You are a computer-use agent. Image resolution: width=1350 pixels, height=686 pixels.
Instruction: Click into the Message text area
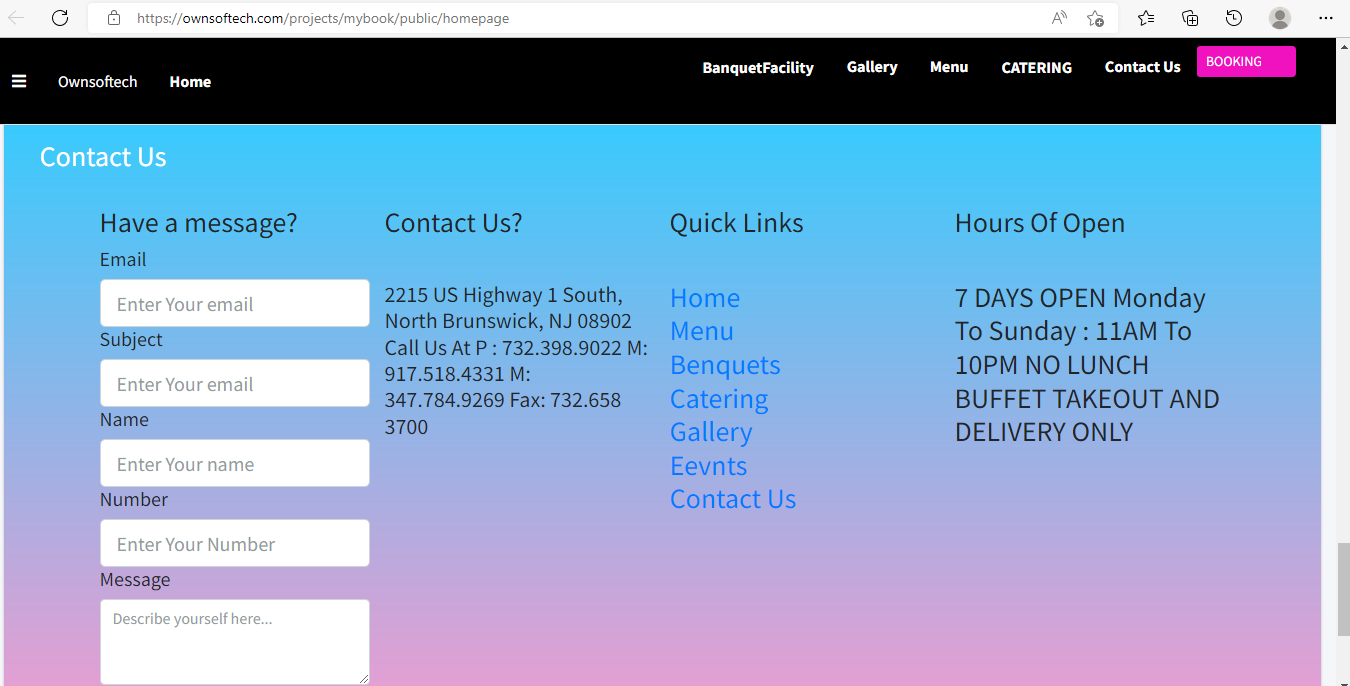click(235, 641)
